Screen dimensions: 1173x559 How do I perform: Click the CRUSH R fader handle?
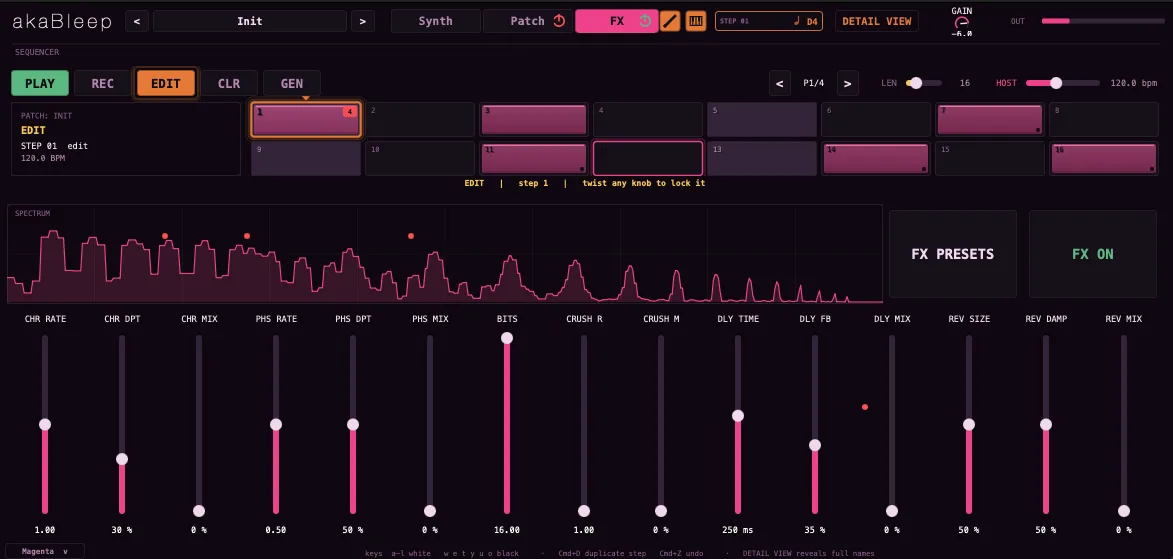(x=584, y=511)
